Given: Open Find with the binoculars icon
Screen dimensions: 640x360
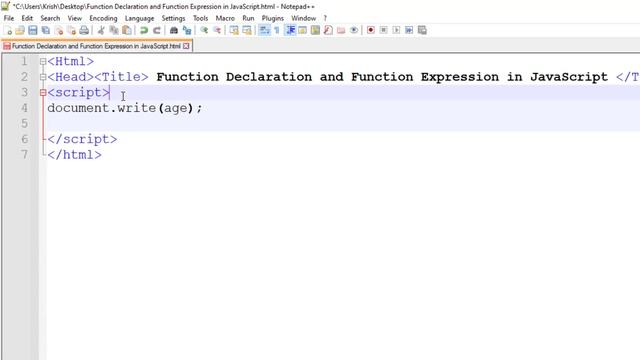Looking at the screenshot, I should click(x=173, y=30).
